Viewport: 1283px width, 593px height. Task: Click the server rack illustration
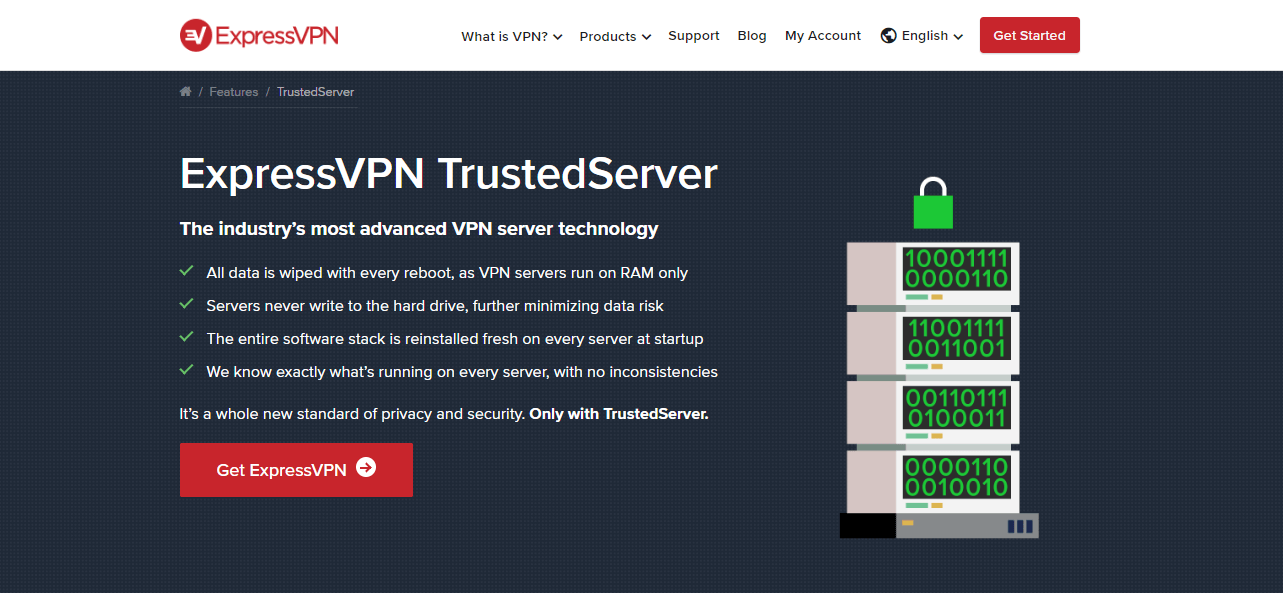[939, 390]
